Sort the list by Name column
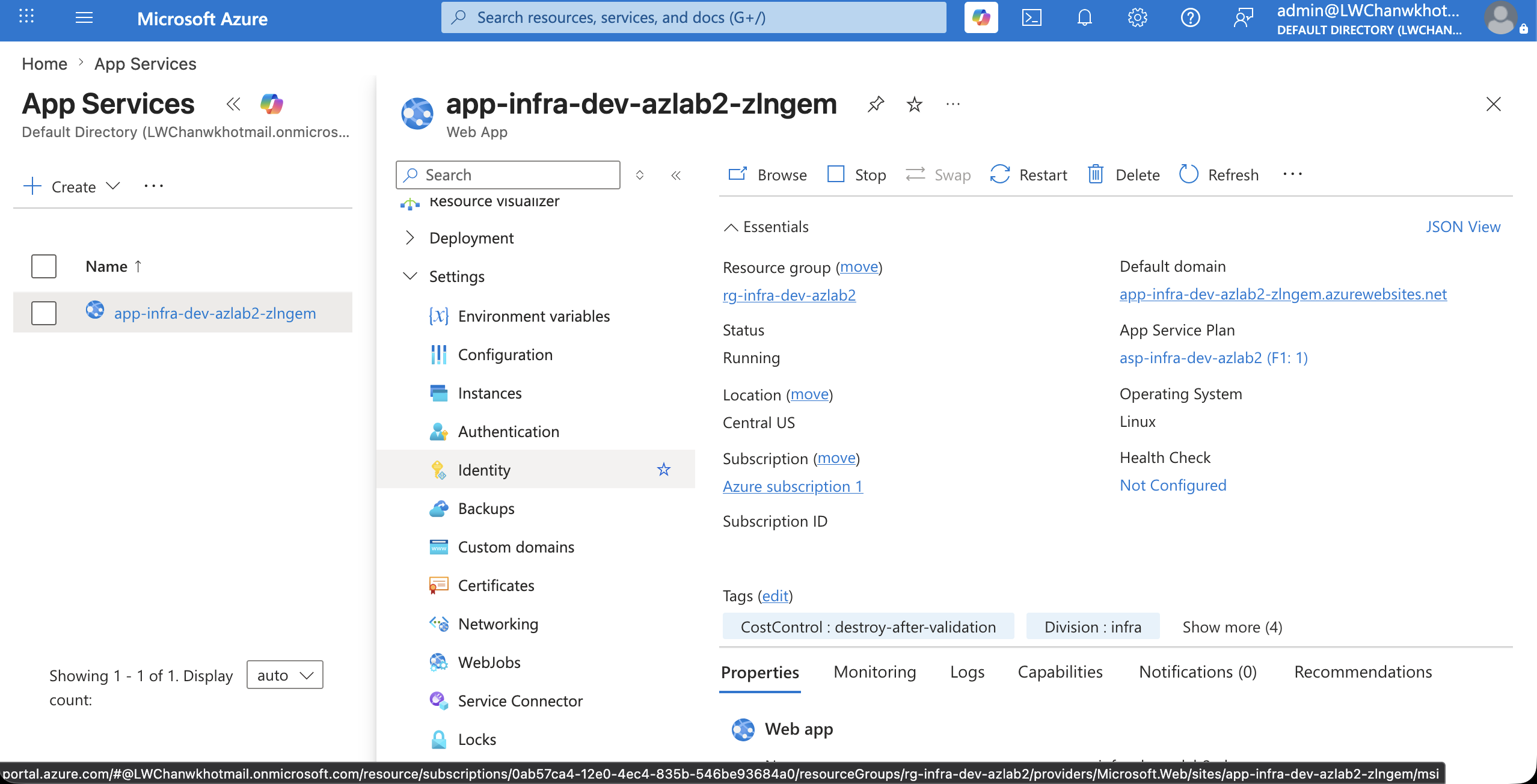Screen dimensions: 1537x784 tap(114, 266)
